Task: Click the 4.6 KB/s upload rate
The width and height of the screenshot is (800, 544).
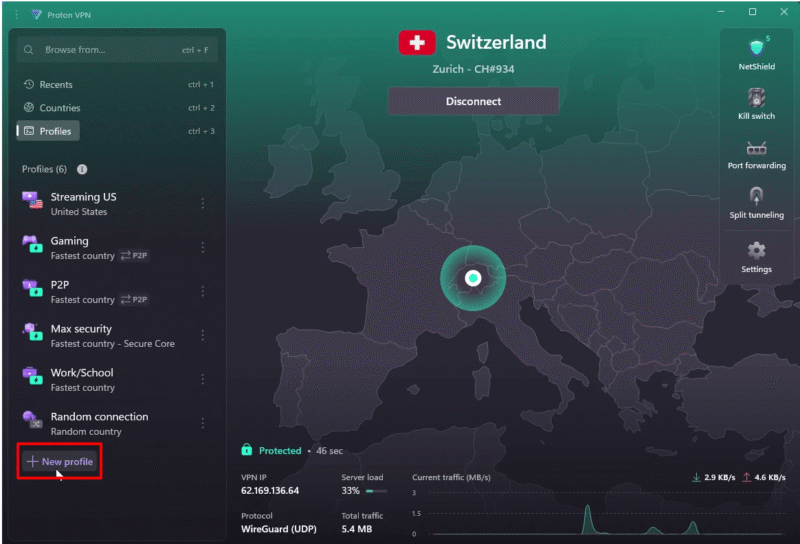Action: (x=770, y=477)
